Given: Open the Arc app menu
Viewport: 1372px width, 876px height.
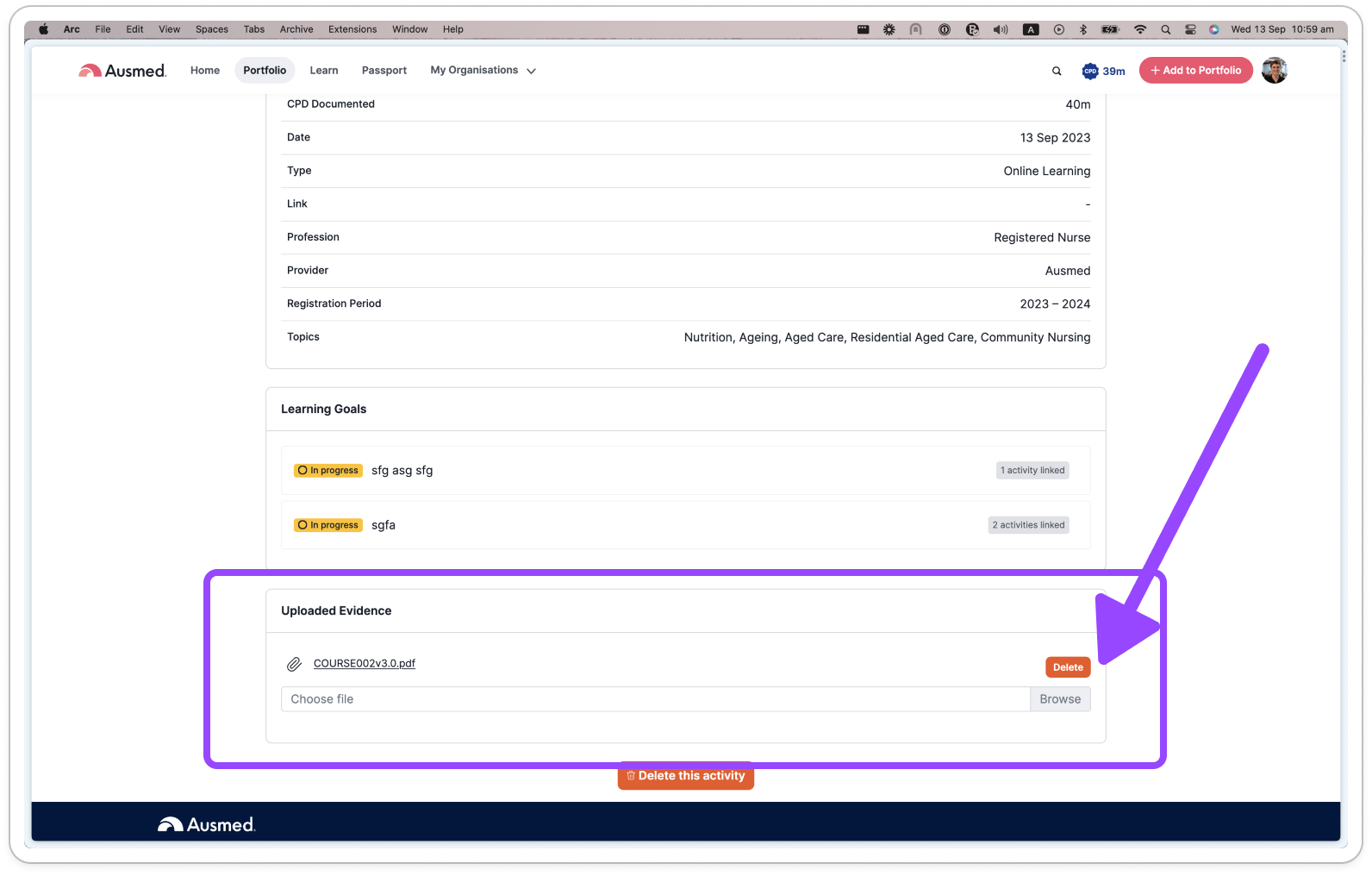Looking at the screenshot, I should coord(72,29).
